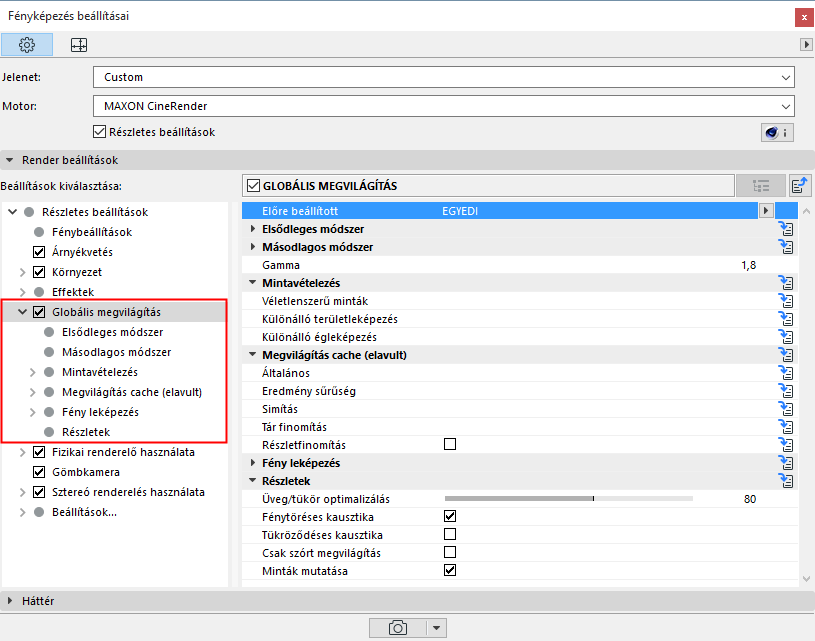Image resolution: width=815 pixels, height=641 pixels.
Task: Toggle Környezet checkbox in tree
Action: pyautogui.click(x=39, y=272)
